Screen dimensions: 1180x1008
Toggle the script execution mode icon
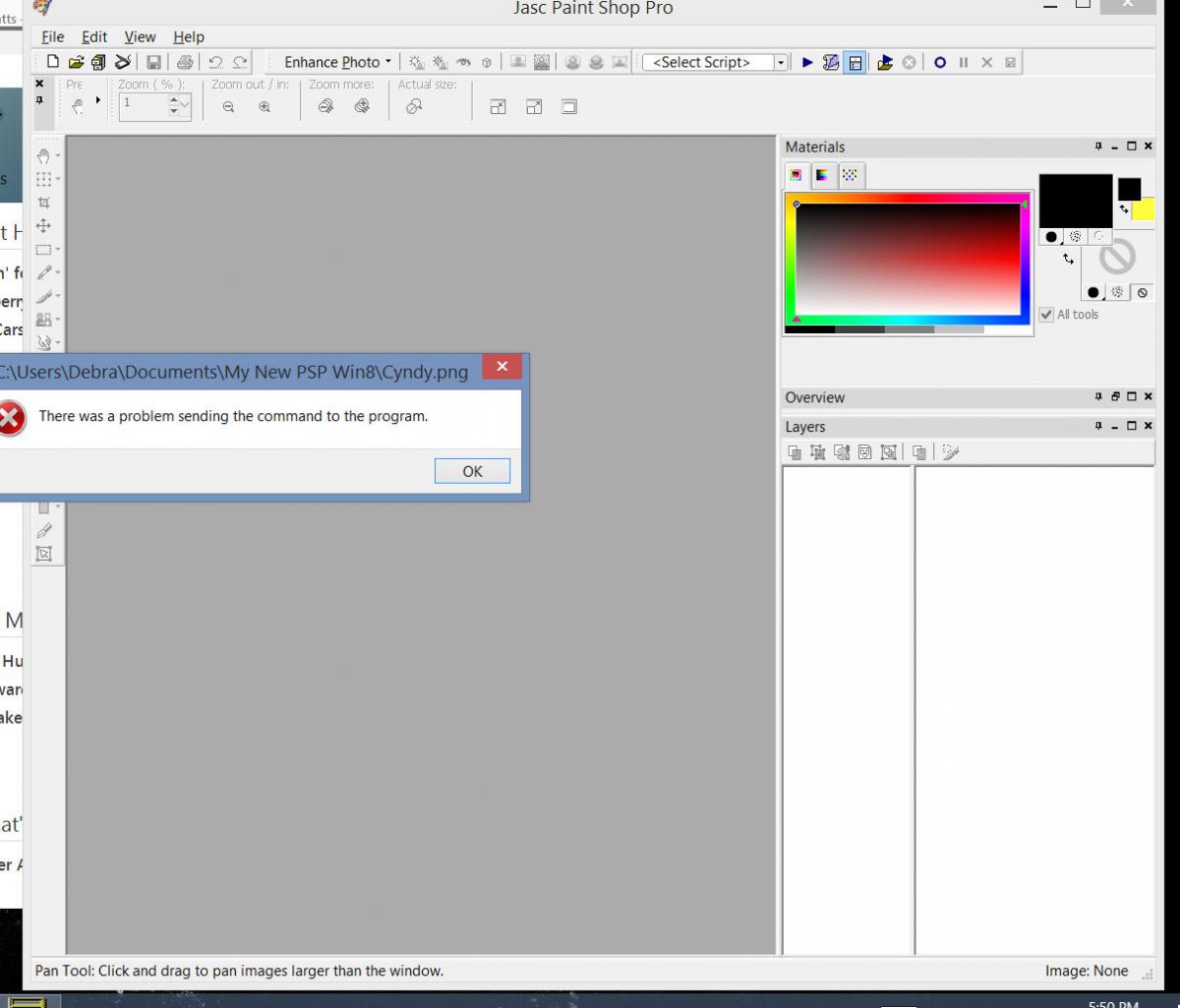click(855, 62)
